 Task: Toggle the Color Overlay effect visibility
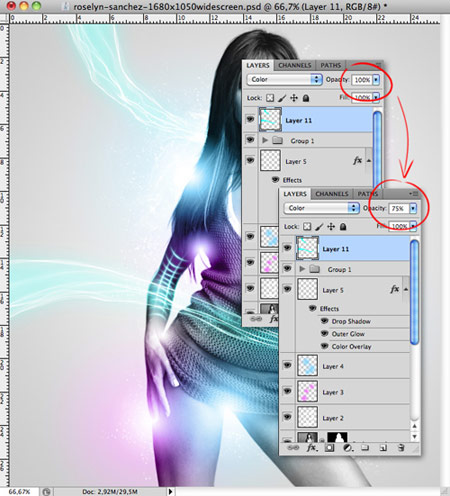click(324, 346)
